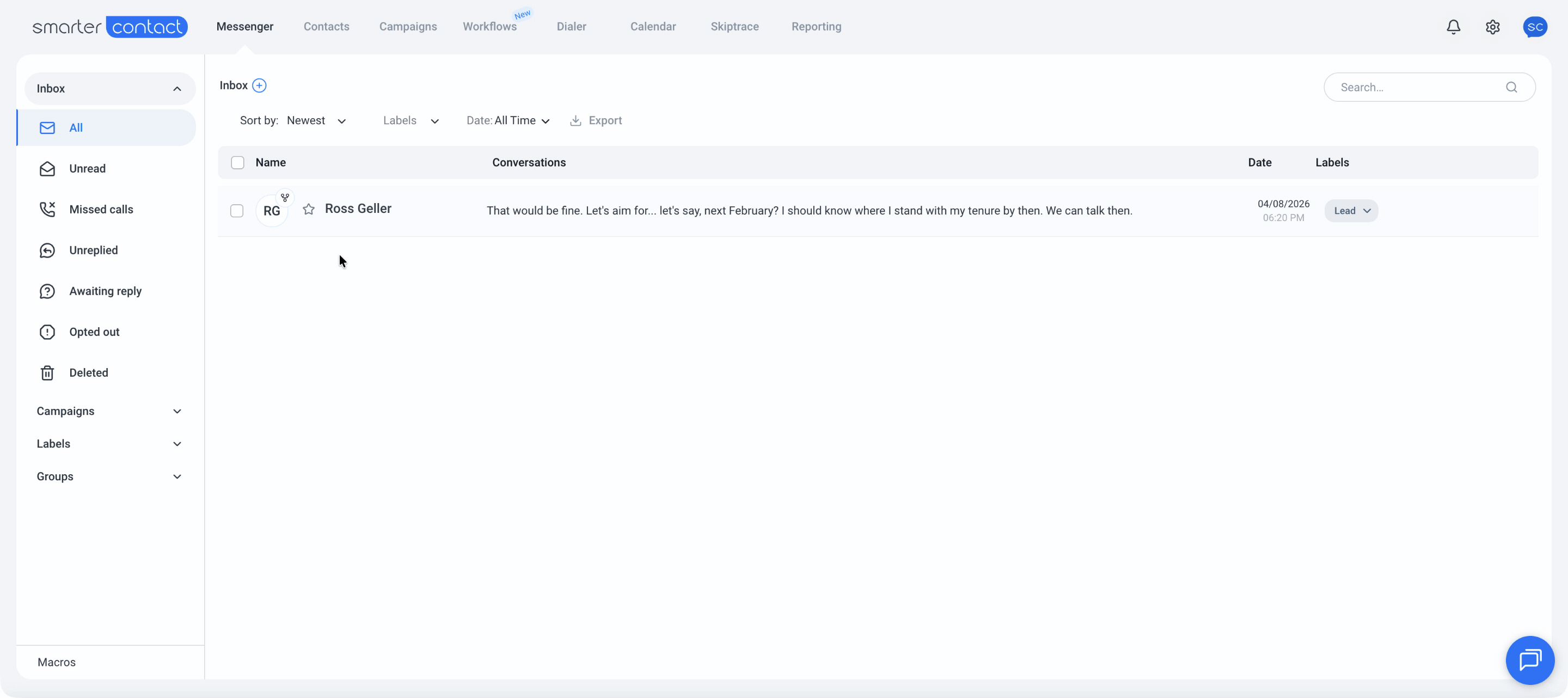
Task: Open the Dialer section
Action: click(x=571, y=27)
